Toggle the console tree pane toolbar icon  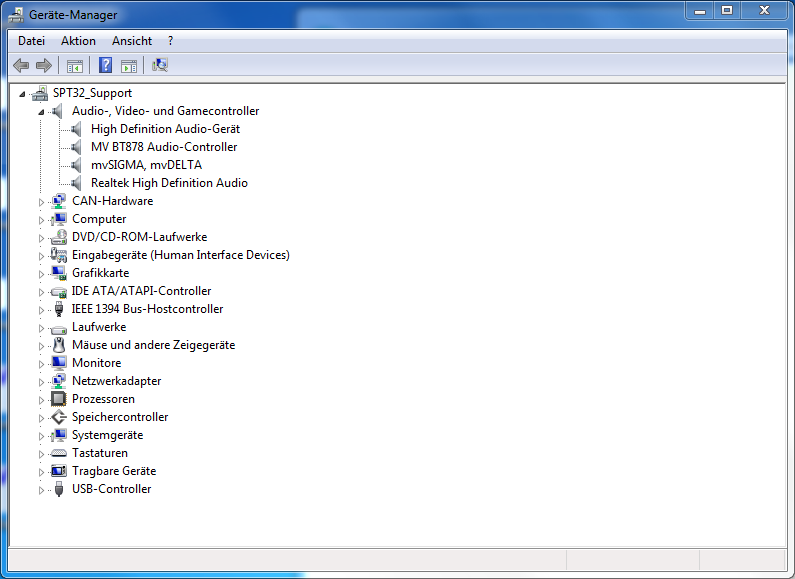[x=74, y=66]
